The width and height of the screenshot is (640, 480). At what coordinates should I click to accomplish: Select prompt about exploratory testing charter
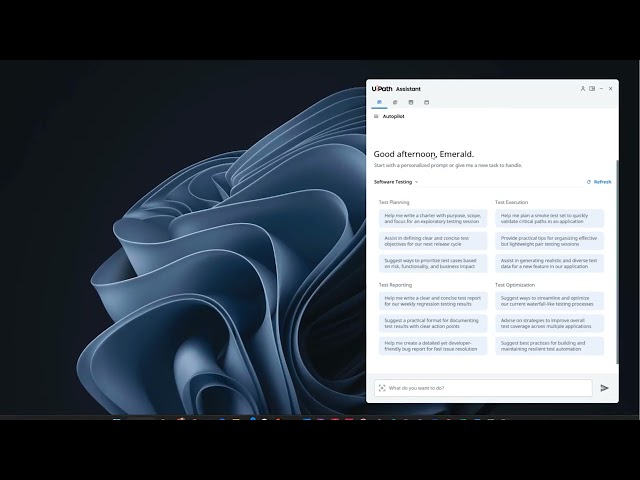pyautogui.click(x=433, y=218)
